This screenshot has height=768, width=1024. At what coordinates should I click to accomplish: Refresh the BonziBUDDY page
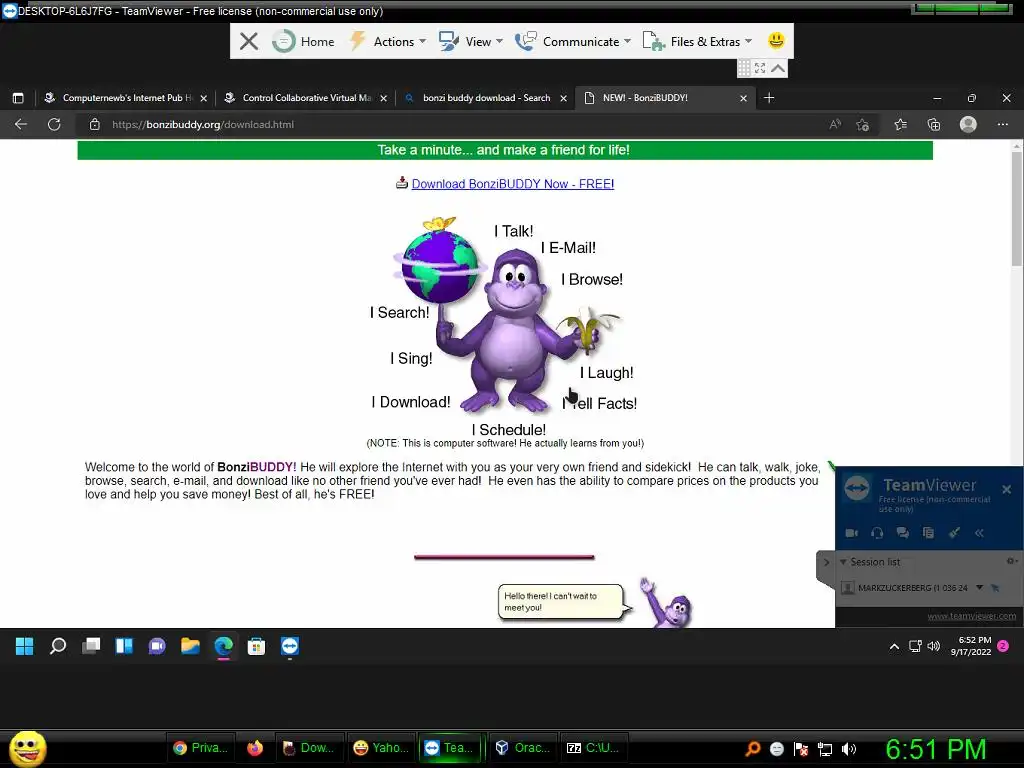coord(54,124)
